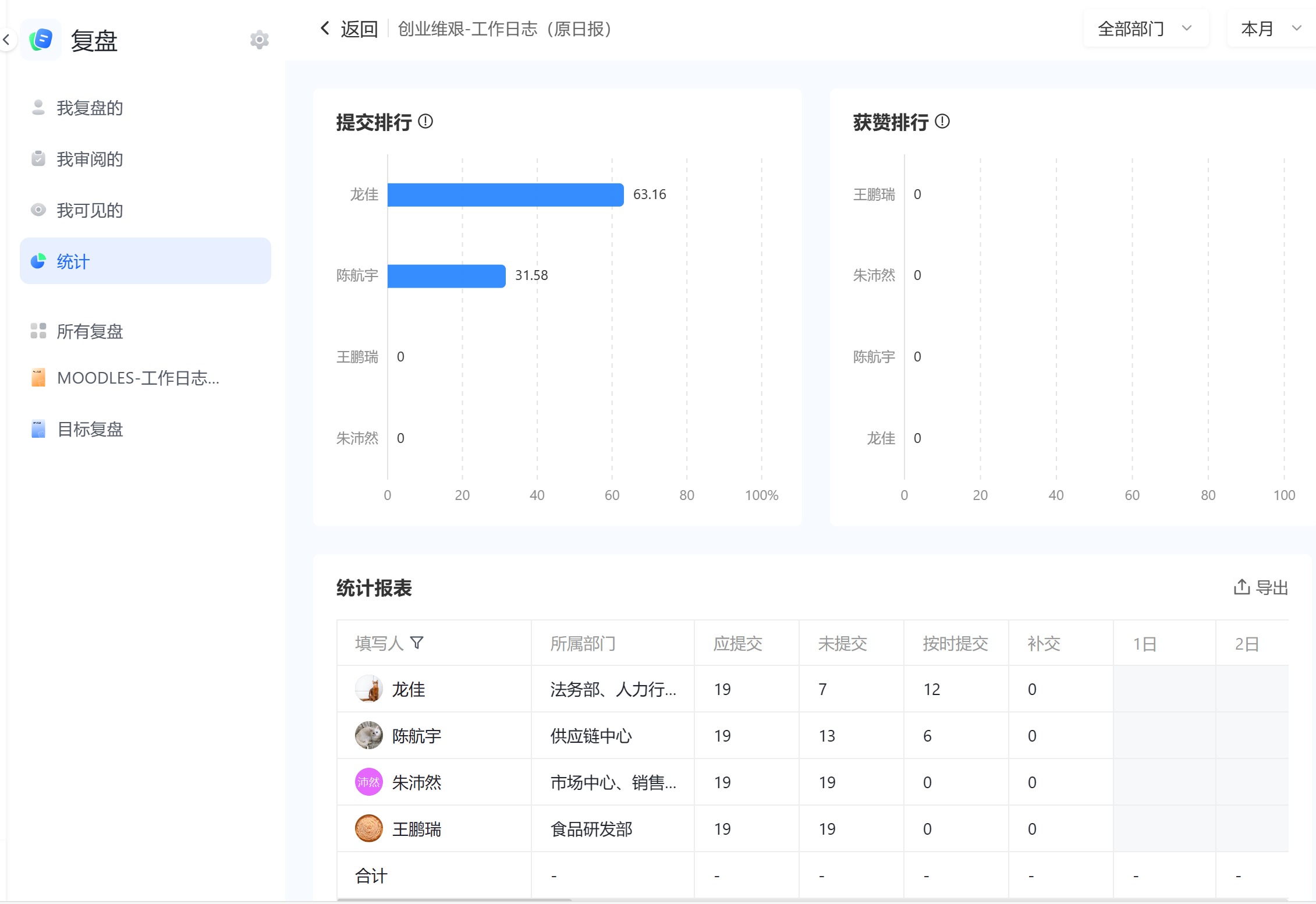Click 朱沛然 pink avatar in table
Screen dimensions: 1316x904
[x=369, y=782]
